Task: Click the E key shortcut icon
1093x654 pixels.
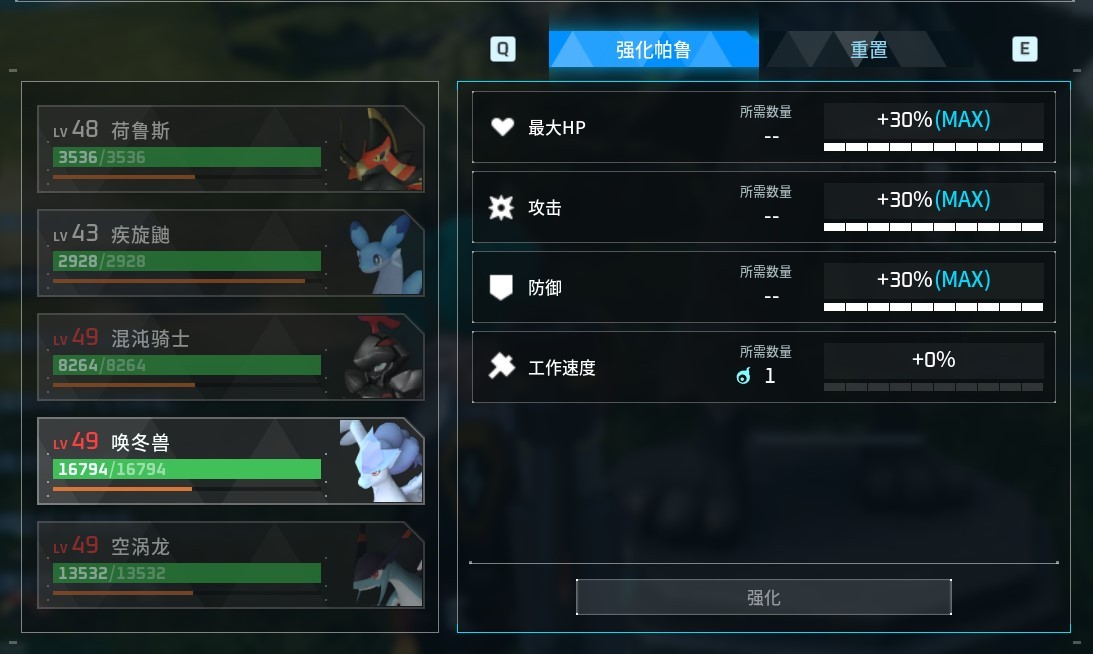Action: (1025, 49)
